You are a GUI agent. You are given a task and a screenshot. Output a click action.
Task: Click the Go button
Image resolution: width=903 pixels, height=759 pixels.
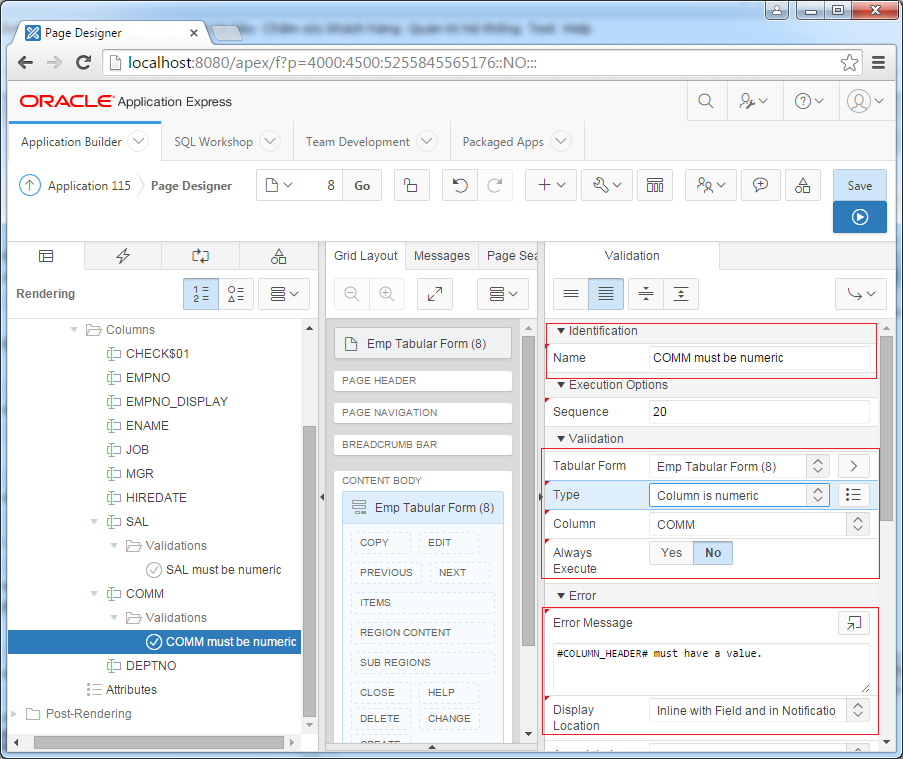click(x=362, y=185)
